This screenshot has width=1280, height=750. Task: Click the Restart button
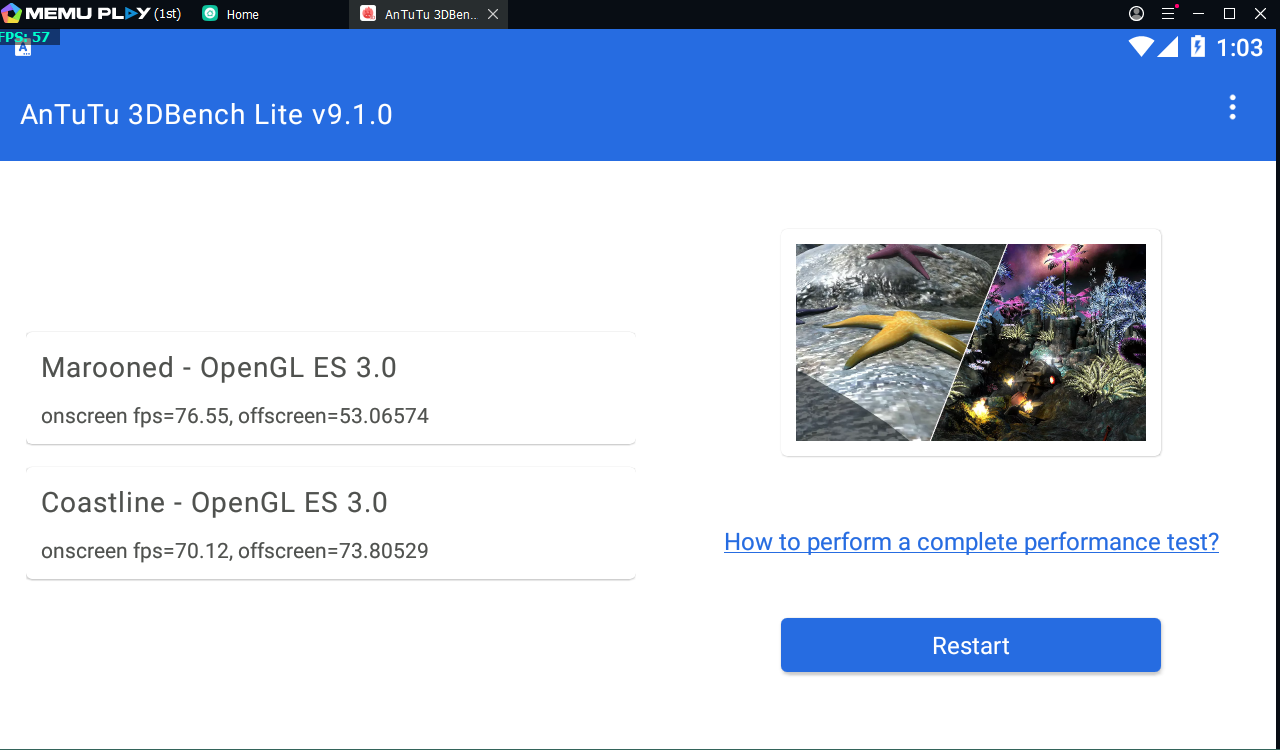pos(971,645)
